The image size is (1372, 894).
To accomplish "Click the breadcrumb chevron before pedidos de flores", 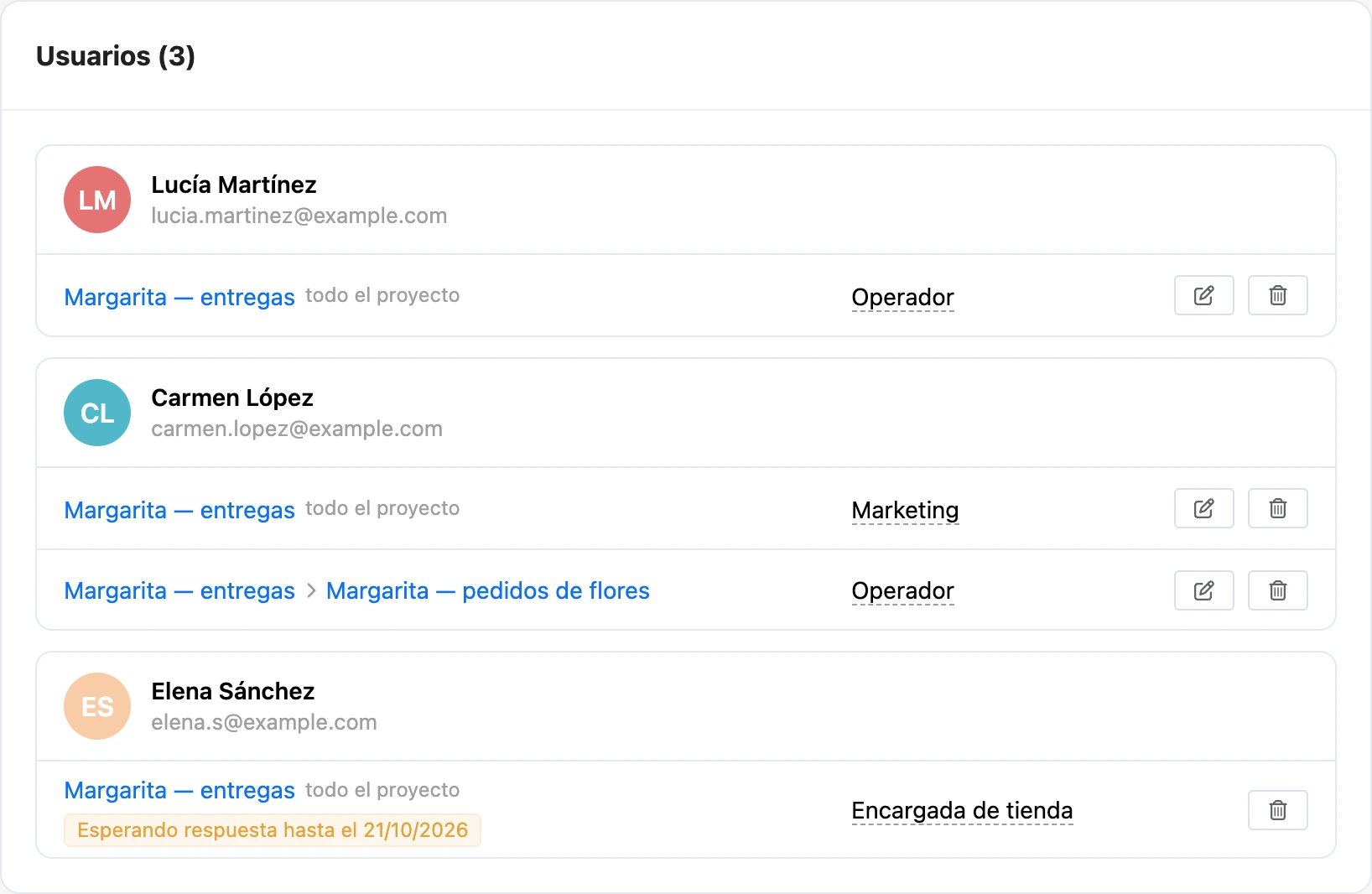I will pyautogui.click(x=311, y=591).
